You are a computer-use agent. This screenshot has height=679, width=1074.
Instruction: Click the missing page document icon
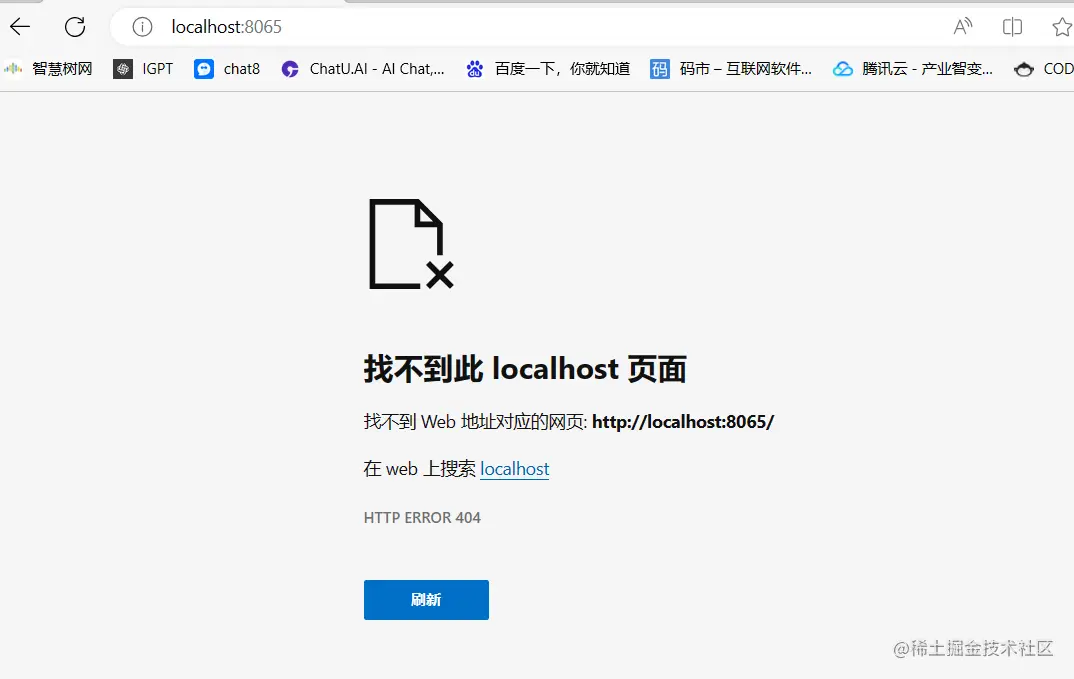click(x=411, y=244)
